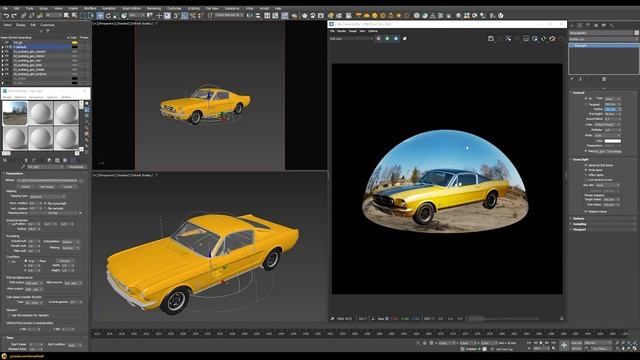Image resolution: width=640 pixels, height=360 pixels.
Task: Click the remove modifier trash icon below the stack
Action: coord(604,79)
